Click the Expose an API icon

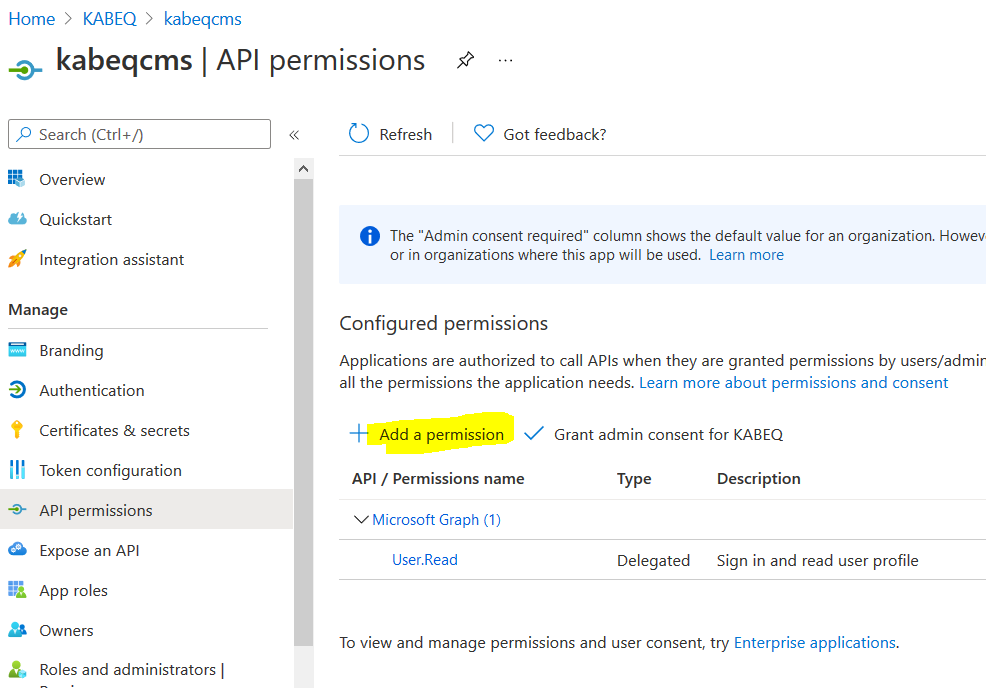click(x=17, y=551)
